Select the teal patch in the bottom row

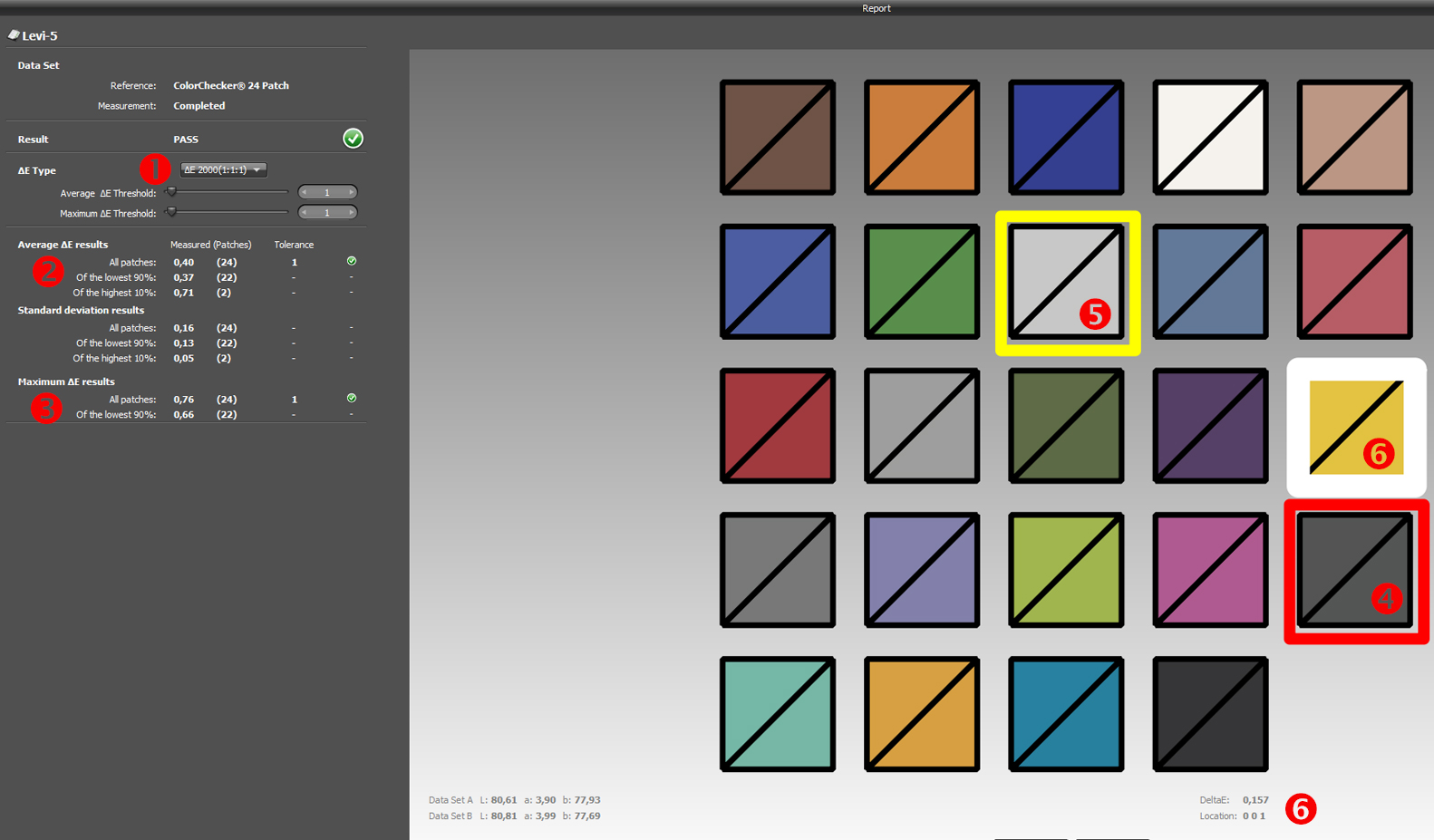(x=778, y=714)
